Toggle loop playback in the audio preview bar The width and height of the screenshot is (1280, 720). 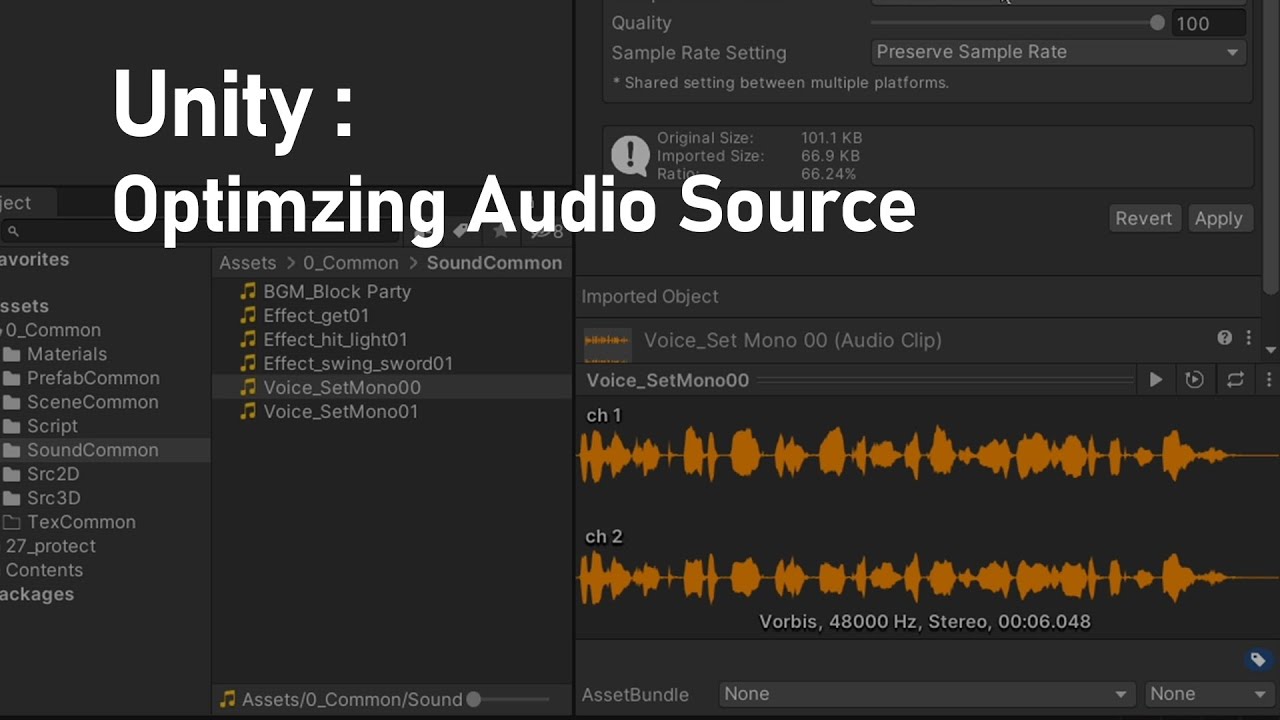[x=1235, y=380]
